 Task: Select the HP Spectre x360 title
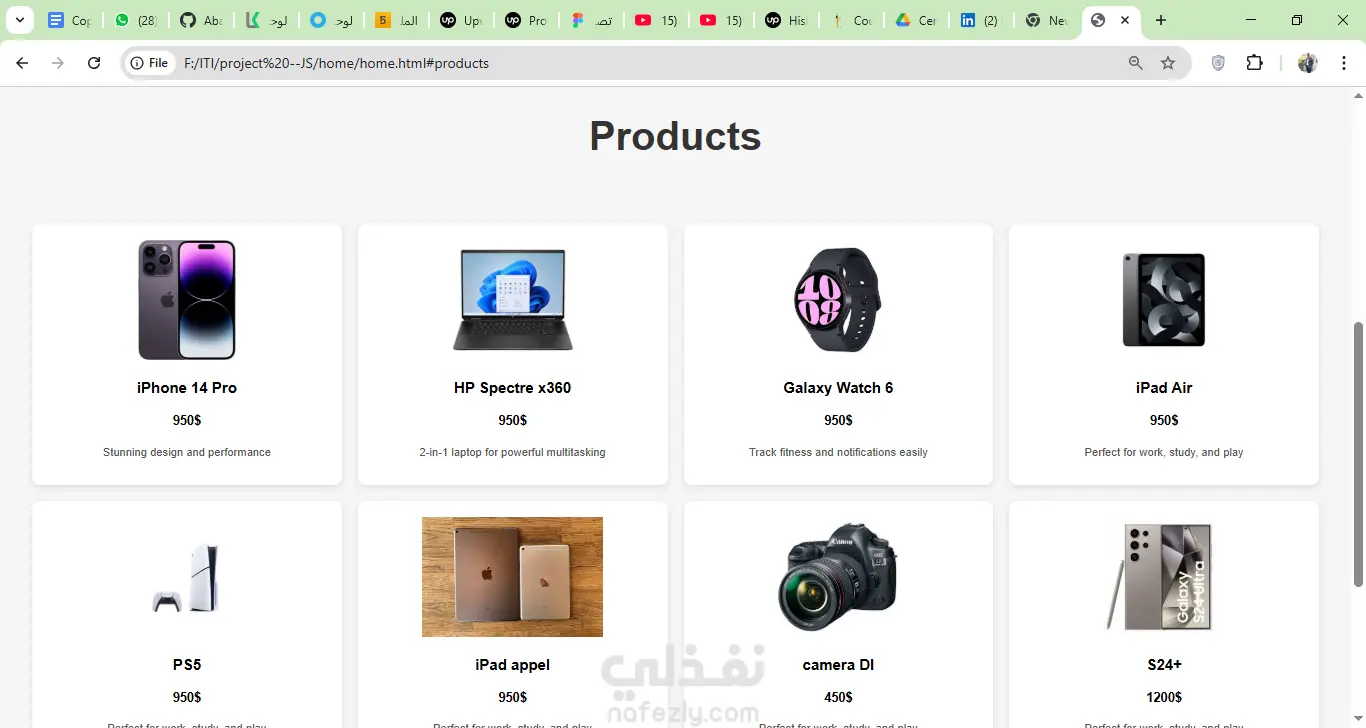(512, 388)
